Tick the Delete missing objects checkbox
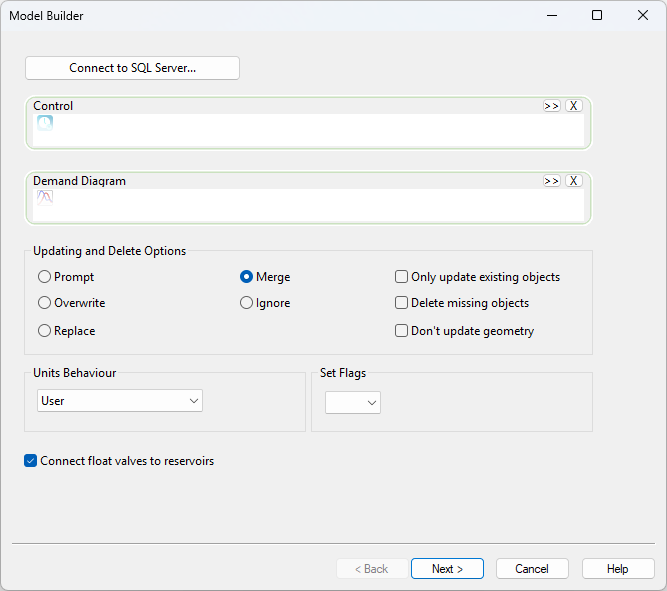 [402, 303]
